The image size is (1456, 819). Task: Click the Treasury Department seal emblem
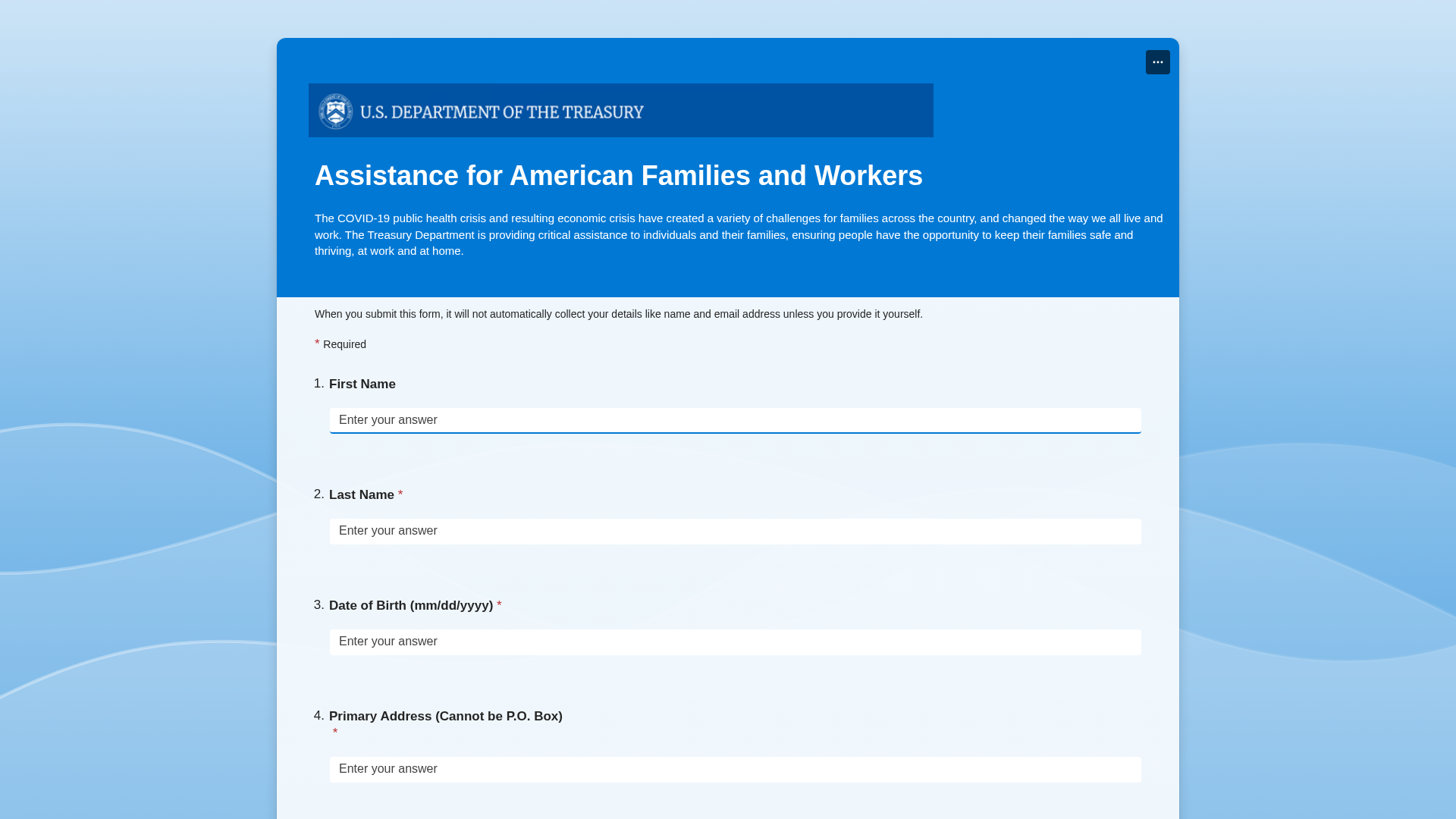(335, 111)
